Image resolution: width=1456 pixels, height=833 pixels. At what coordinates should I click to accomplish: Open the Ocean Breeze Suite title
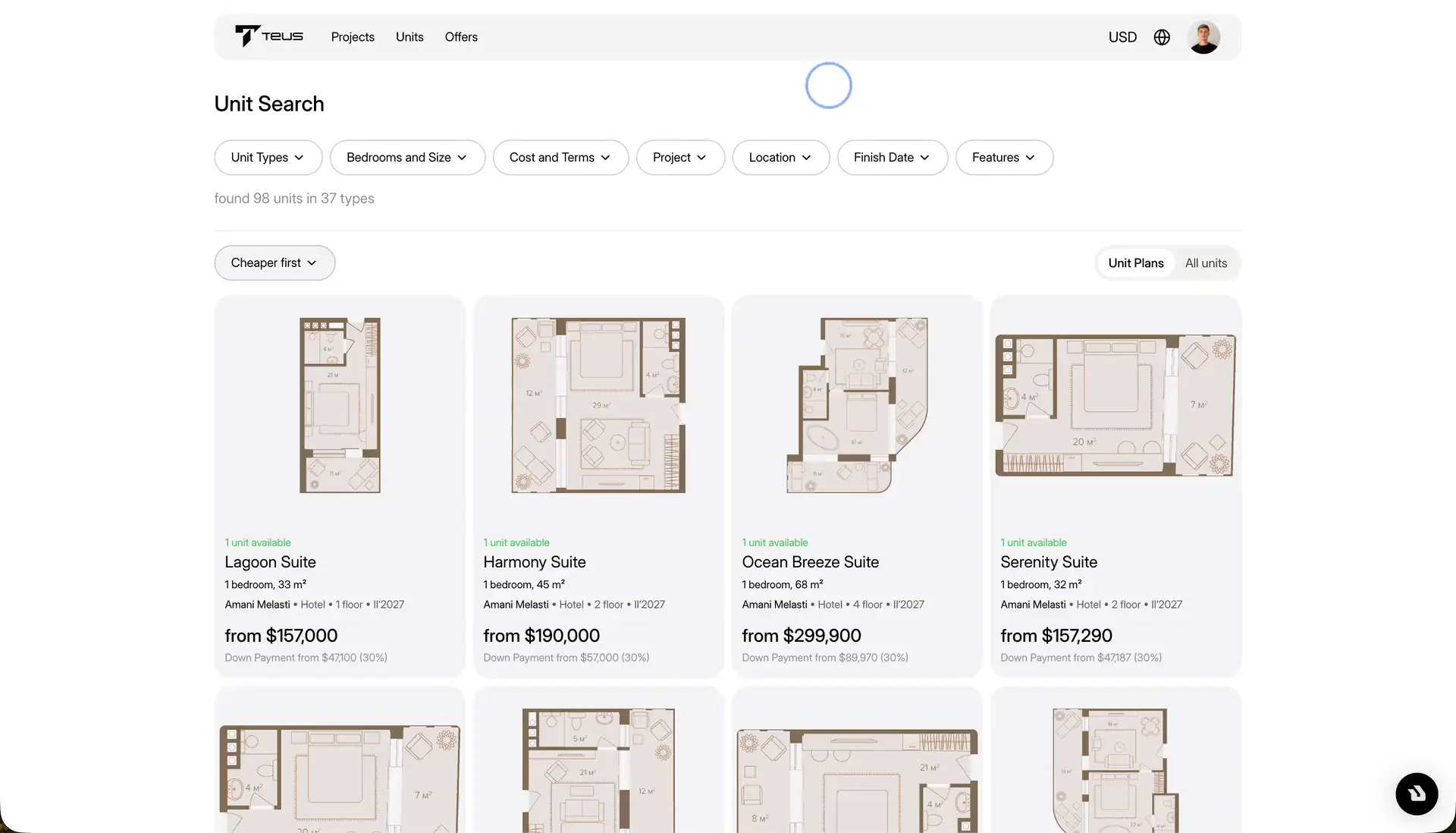tap(810, 562)
